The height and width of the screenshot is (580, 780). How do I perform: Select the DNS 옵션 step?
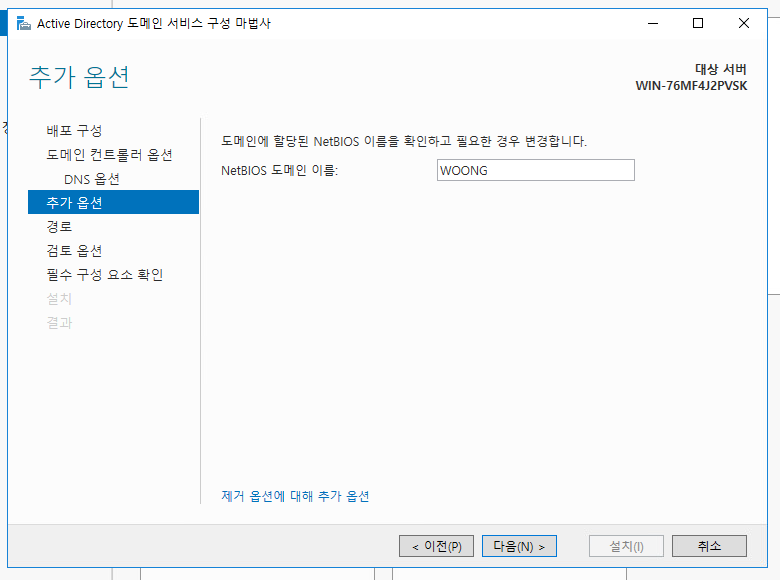92,179
